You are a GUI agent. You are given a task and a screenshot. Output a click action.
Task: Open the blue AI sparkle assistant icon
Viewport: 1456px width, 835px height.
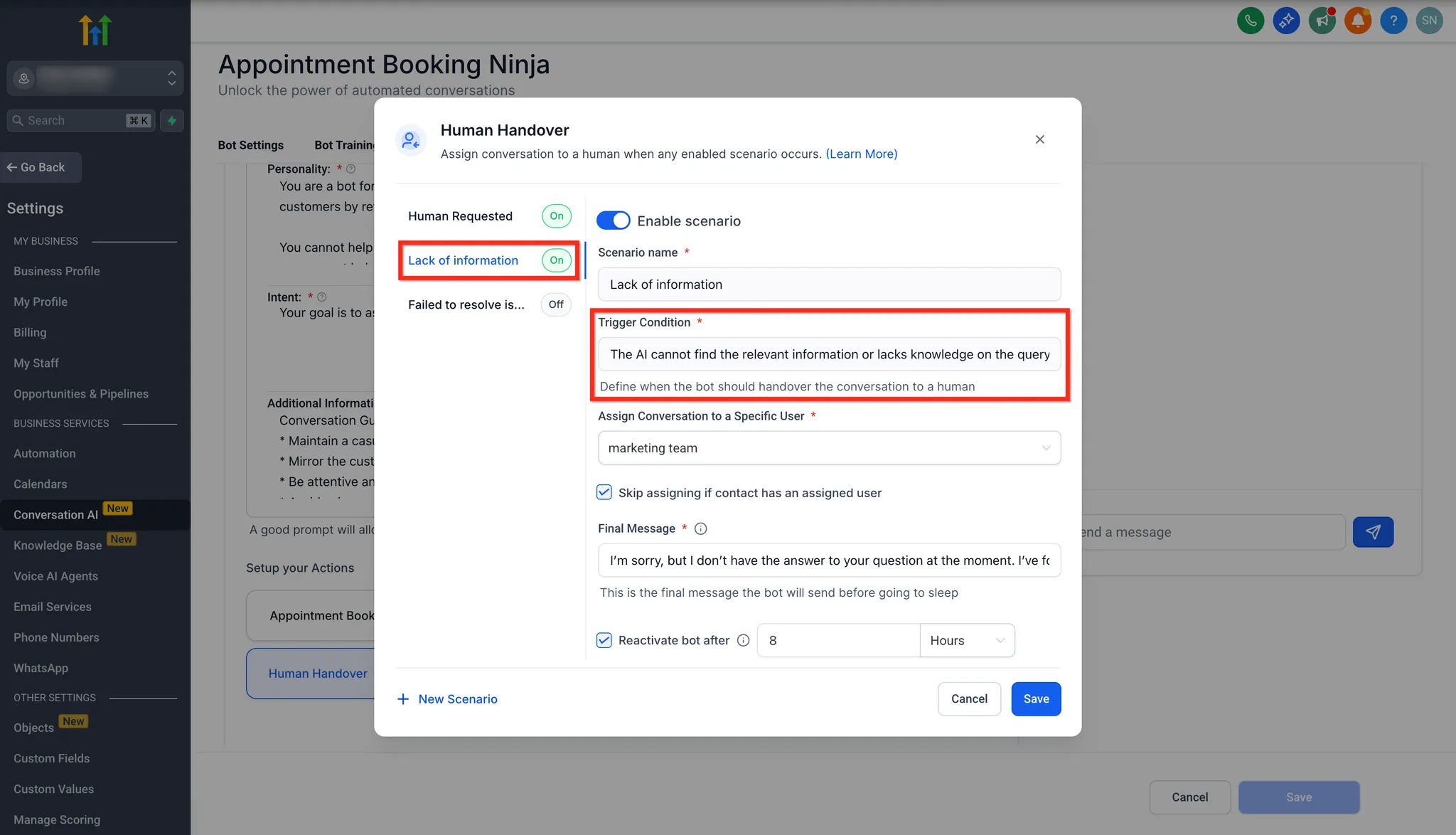(1286, 21)
